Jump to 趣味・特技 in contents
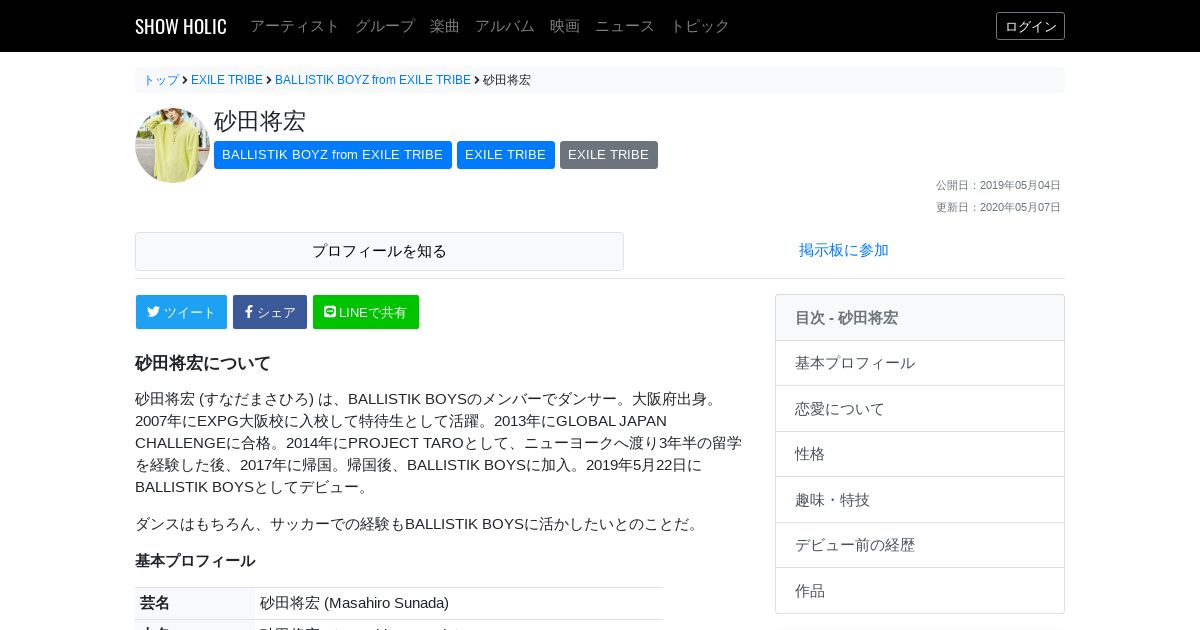1200x630 pixels. coord(920,500)
